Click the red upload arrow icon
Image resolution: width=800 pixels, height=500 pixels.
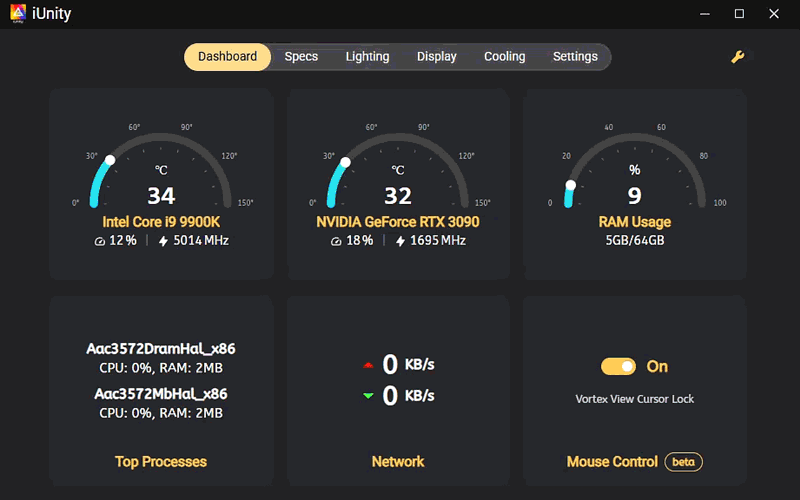click(x=368, y=364)
